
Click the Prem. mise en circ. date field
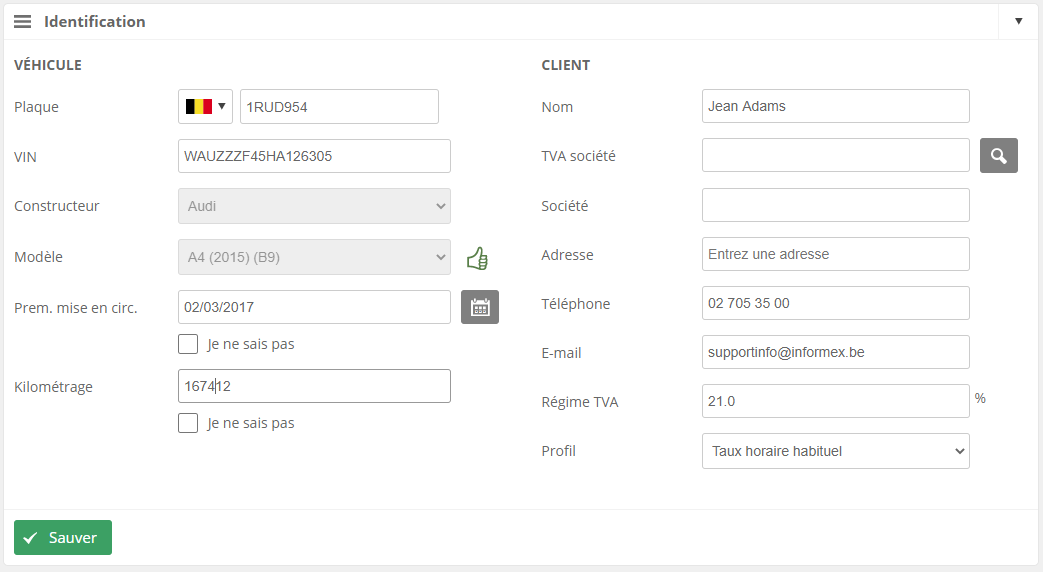pos(314,307)
